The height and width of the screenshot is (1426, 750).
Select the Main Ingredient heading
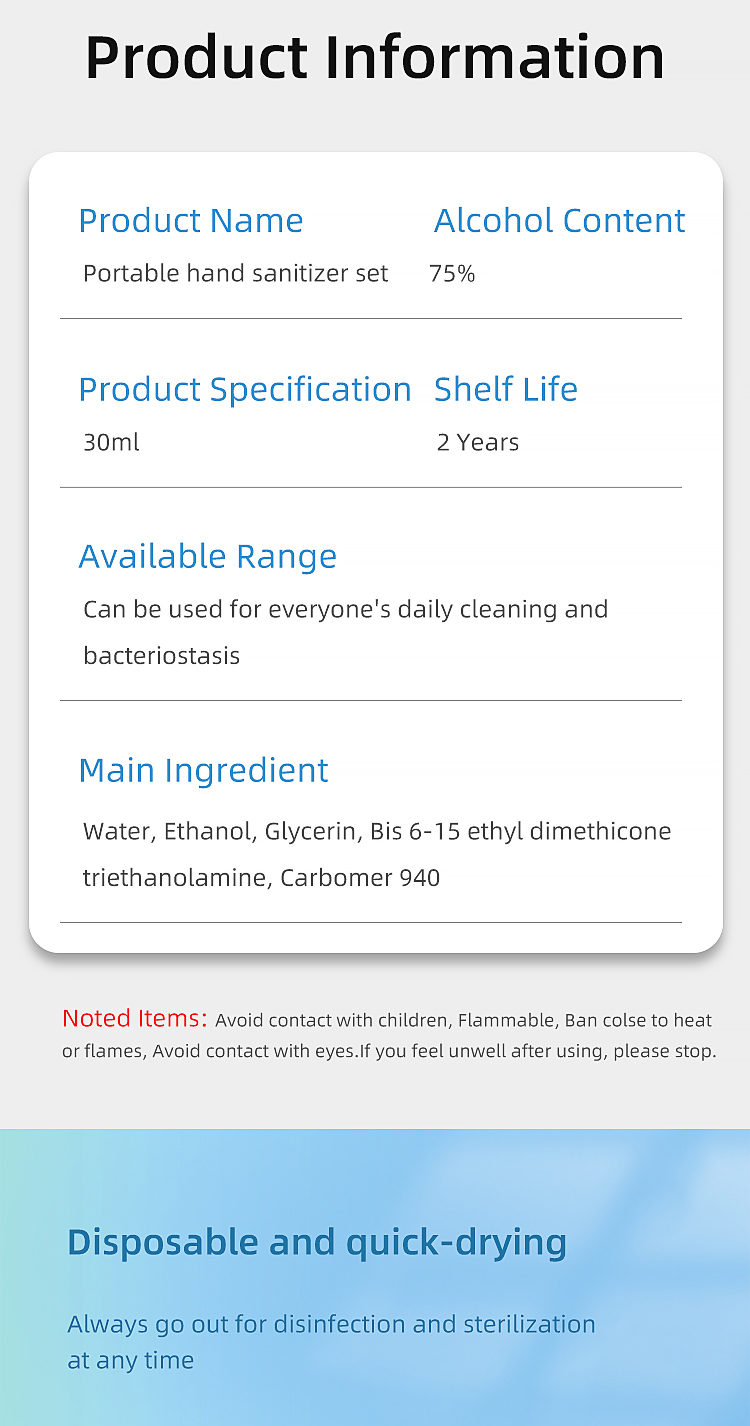(203, 770)
